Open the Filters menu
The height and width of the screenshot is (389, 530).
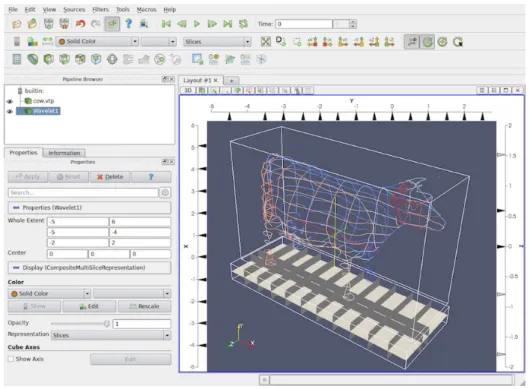(x=100, y=9)
